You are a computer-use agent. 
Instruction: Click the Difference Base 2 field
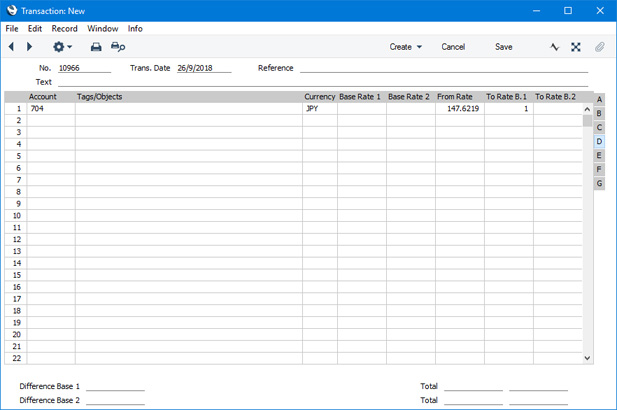(x=115, y=400)
